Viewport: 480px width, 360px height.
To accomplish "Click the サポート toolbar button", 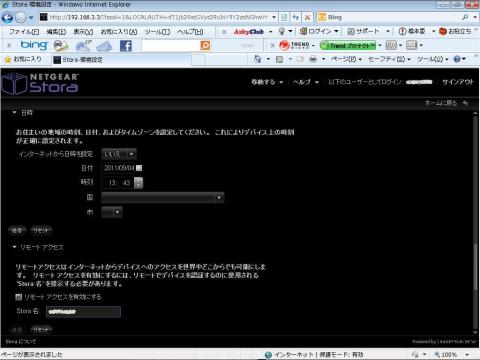I will point(368,31).
